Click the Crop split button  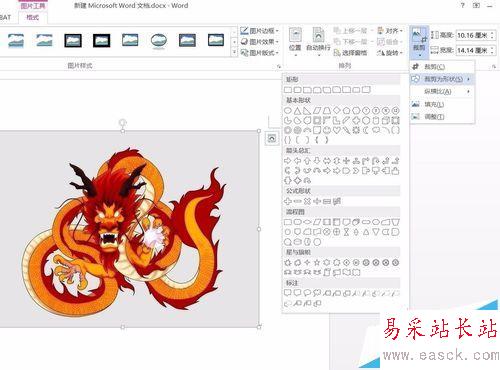(x=419, y=43)
